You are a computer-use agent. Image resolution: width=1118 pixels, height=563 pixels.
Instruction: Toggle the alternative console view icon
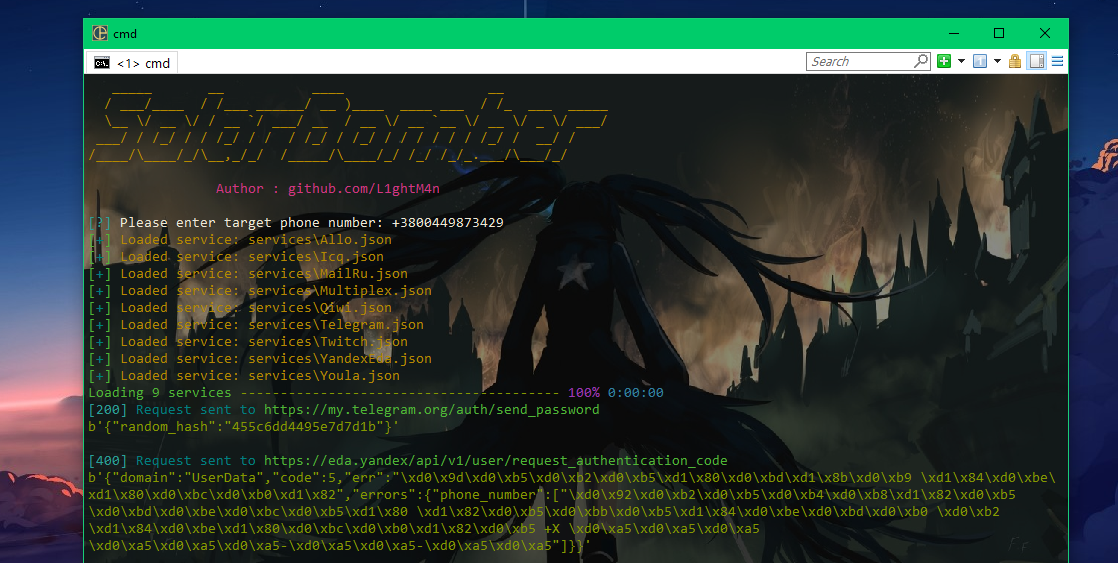1037,61
